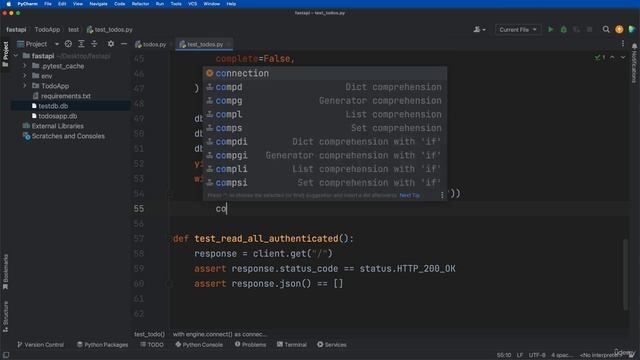The width and height of the screenshot is (640, 360).
Task: Click the editor vertical scrollbar
Action: 626,274
